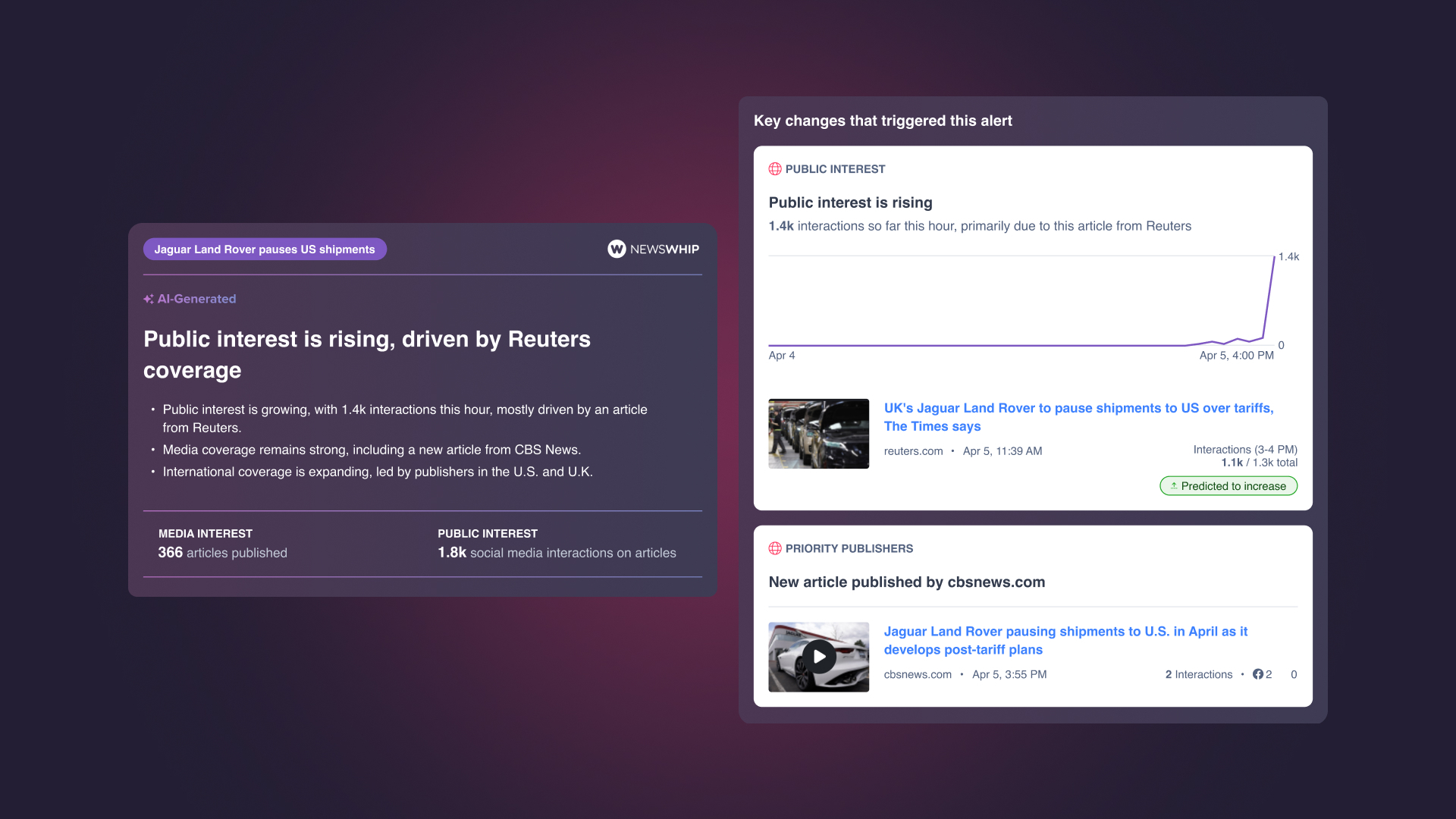Image resolution: width=1456 pixels, height=819 pixels.
Task: Click the 1.8k social media interactions stat
Action: tap(557, 553)
